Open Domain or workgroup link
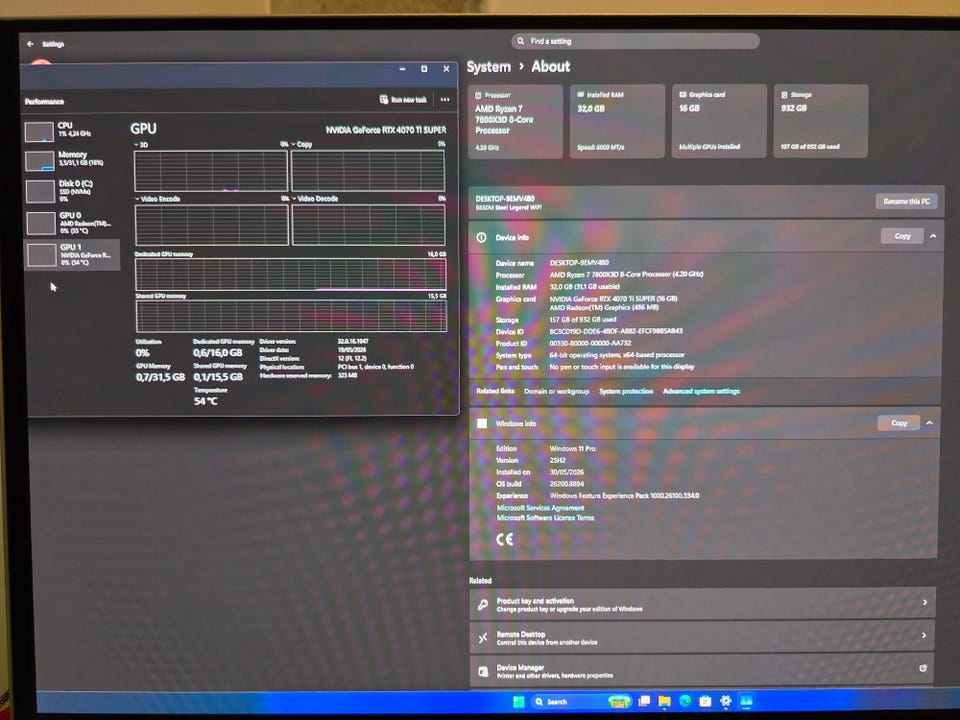This screenshot has height=720, width=960. (556, 391)
